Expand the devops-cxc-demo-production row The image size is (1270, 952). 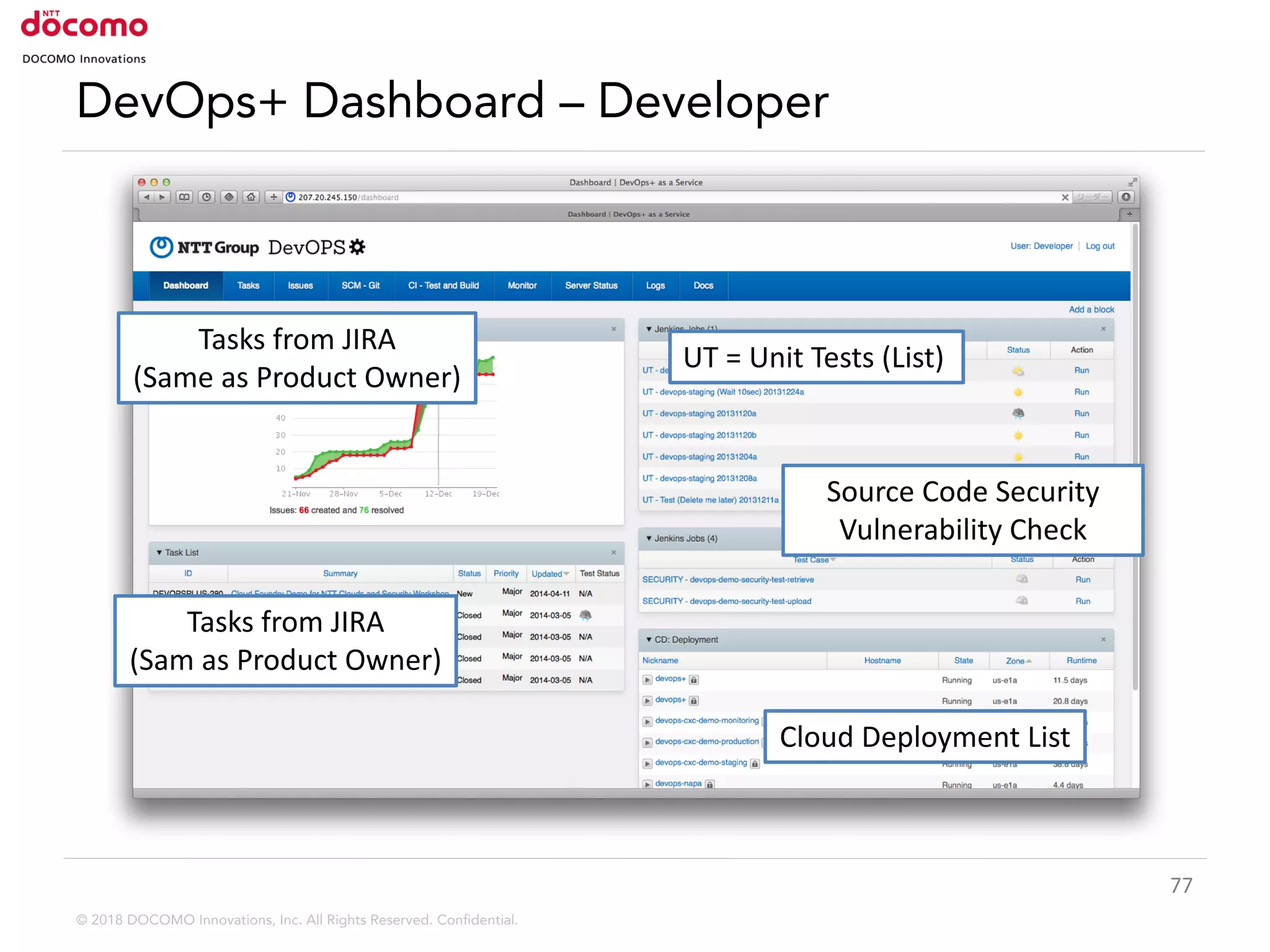647,743
